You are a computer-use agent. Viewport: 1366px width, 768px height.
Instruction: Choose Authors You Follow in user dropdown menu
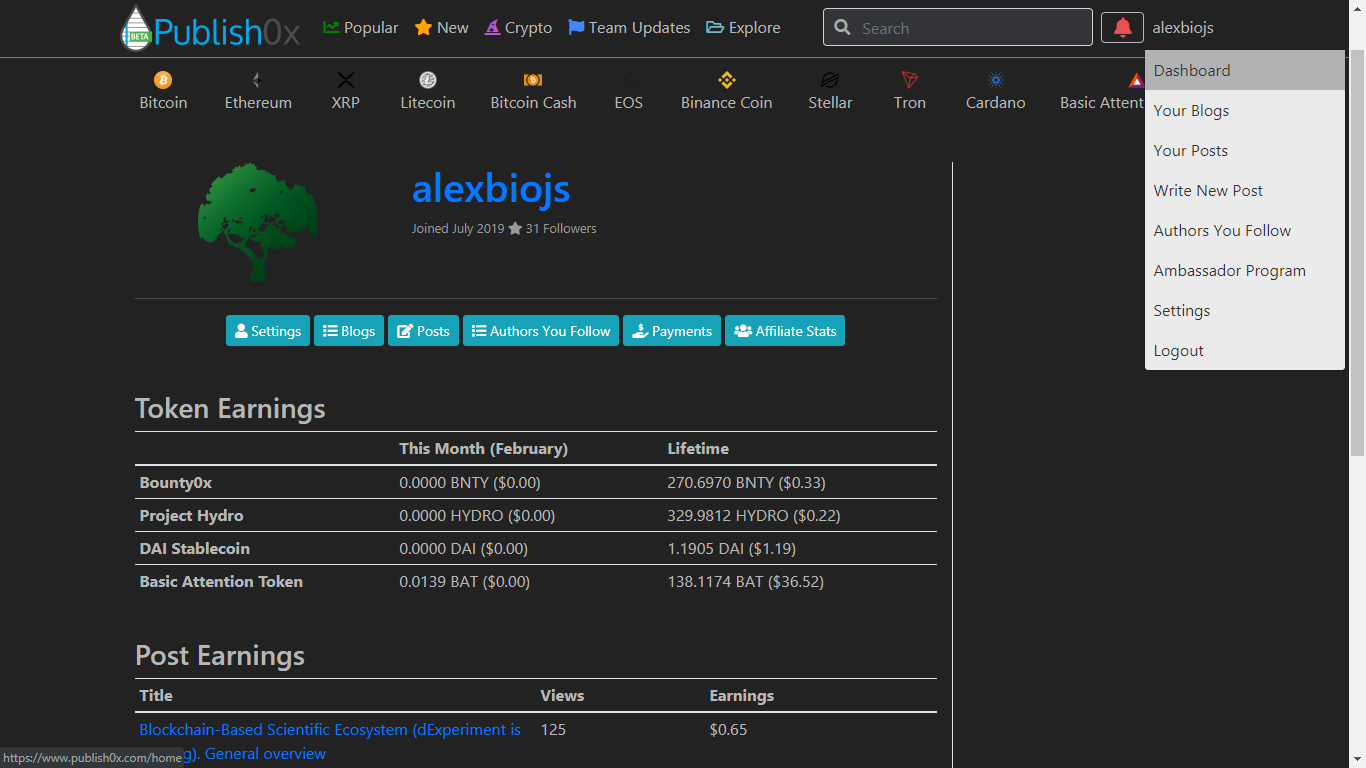tap(1245, 230)
